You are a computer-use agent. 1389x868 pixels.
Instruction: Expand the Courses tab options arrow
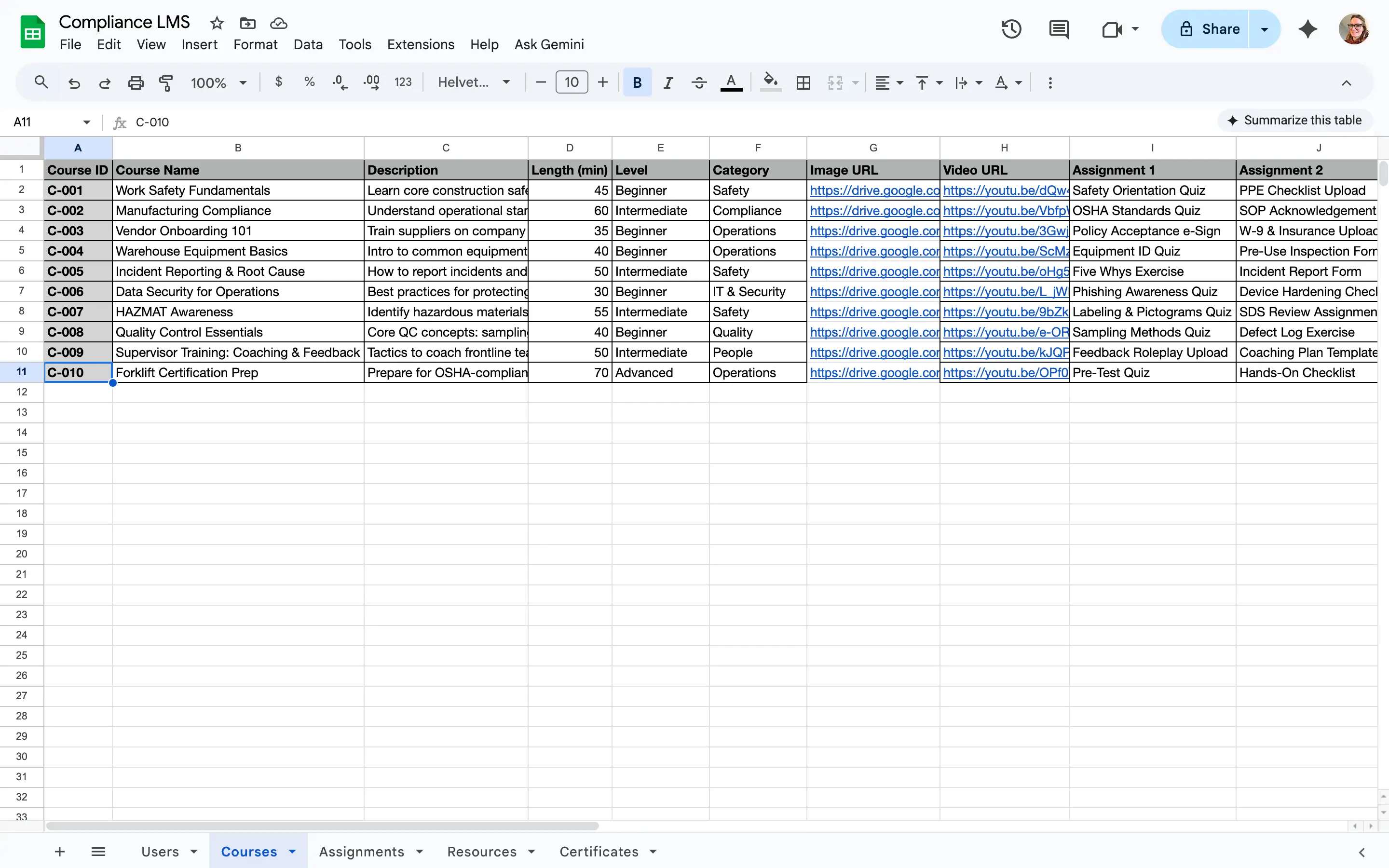[x=293, y=851]
